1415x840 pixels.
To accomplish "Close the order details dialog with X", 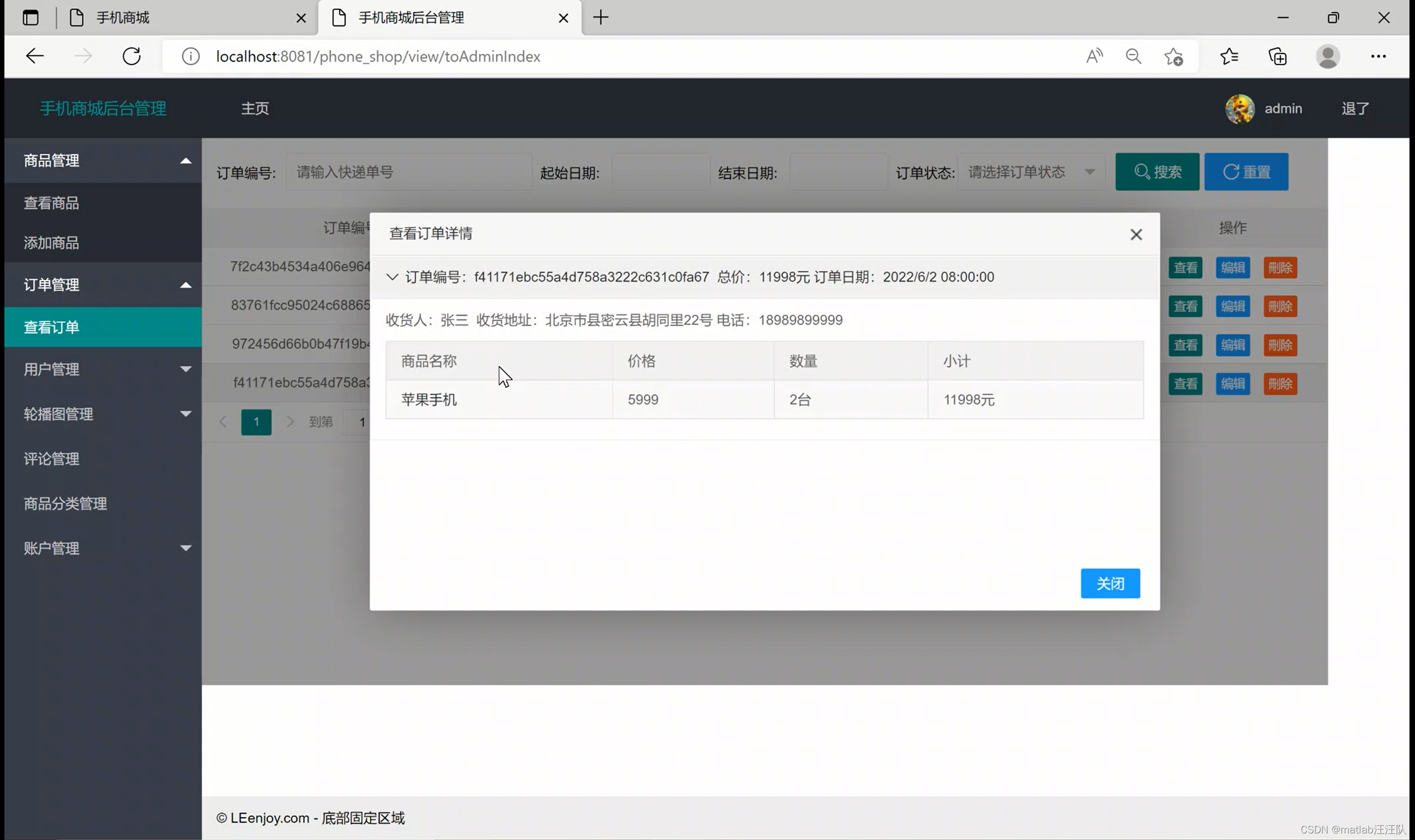I will (x=1135, y=234).
